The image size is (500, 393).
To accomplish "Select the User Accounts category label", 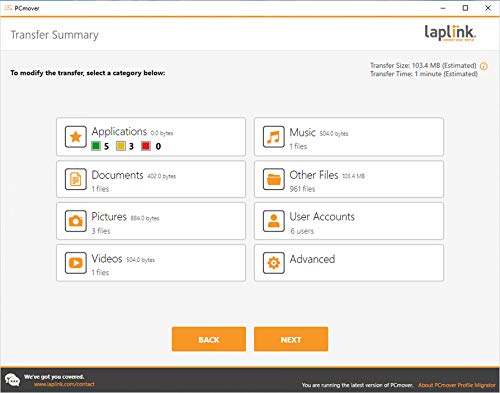I will (x=322, y=217).
